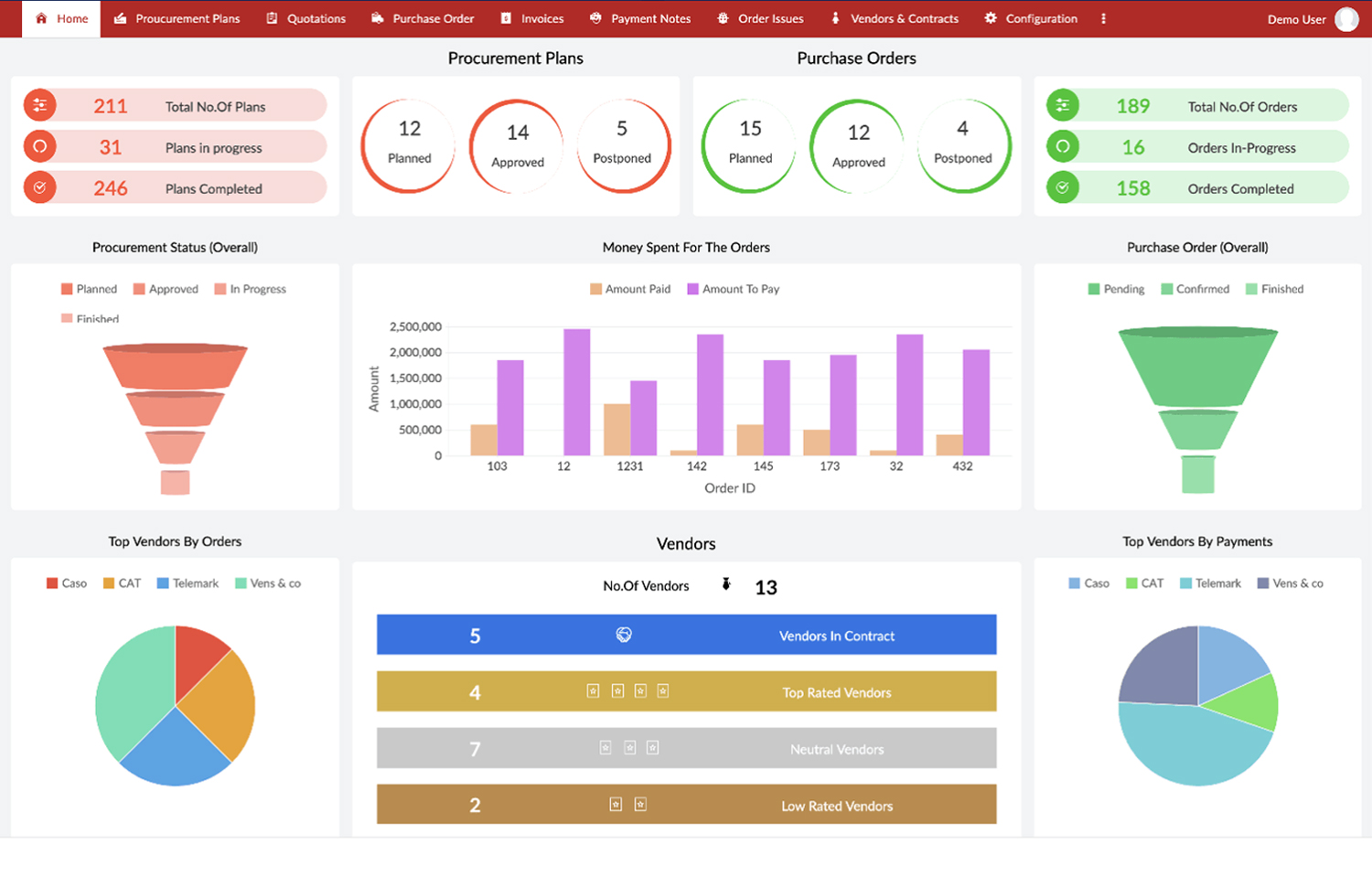The width and height of the screenshot is (1372, 876).
Task: Click a star icon on the Top Rated Vendors bar
Action: [x=594, y=690]
